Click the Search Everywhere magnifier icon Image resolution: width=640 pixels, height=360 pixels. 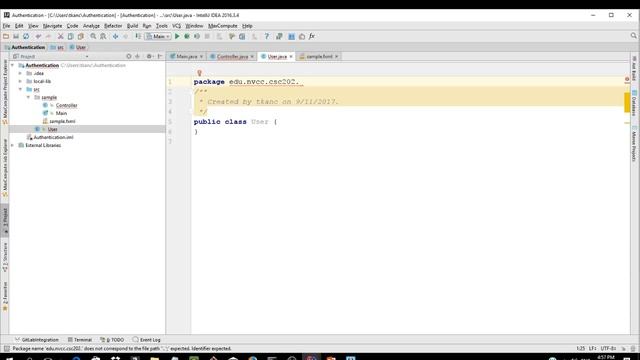(633, 36)
